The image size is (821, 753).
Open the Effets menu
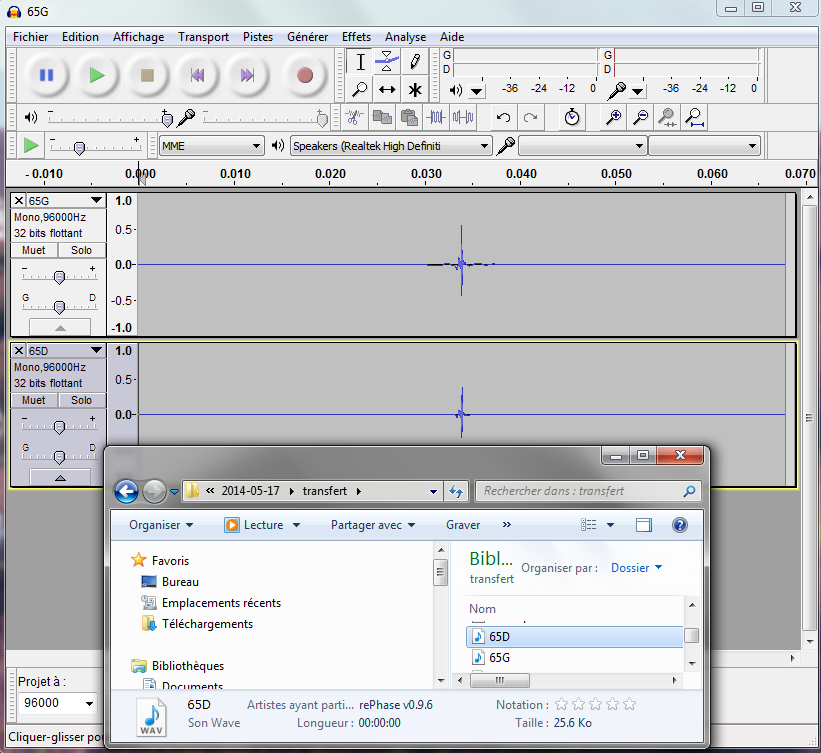click(356, 37)
